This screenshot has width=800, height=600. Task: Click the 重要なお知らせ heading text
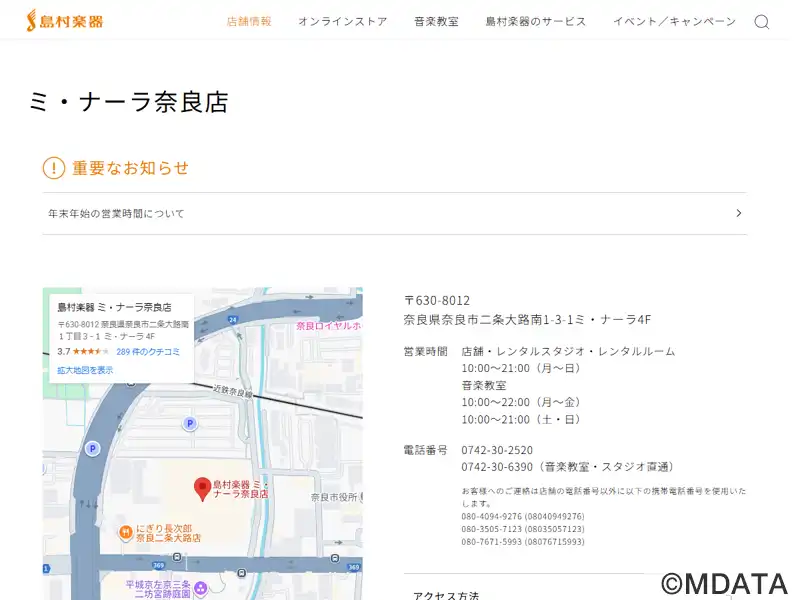click(x=131, y=168)
